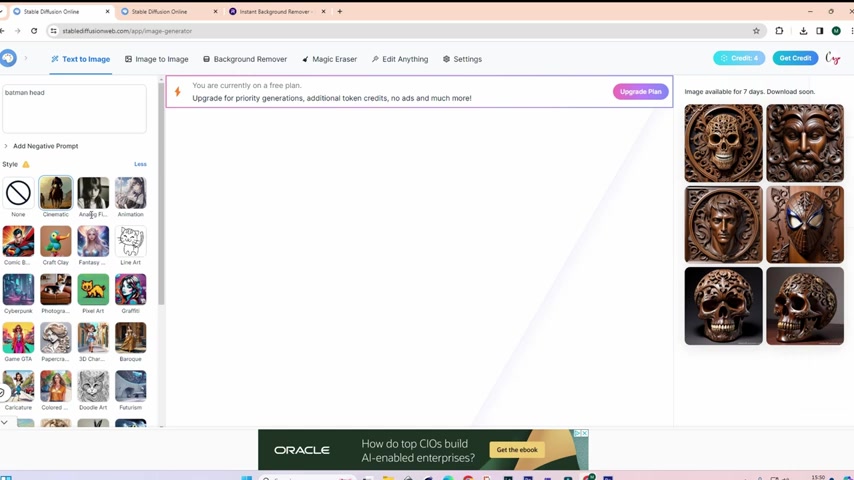Collapse styles with Less link
This screenshot has height=480, width=854.
coord(140,164)
